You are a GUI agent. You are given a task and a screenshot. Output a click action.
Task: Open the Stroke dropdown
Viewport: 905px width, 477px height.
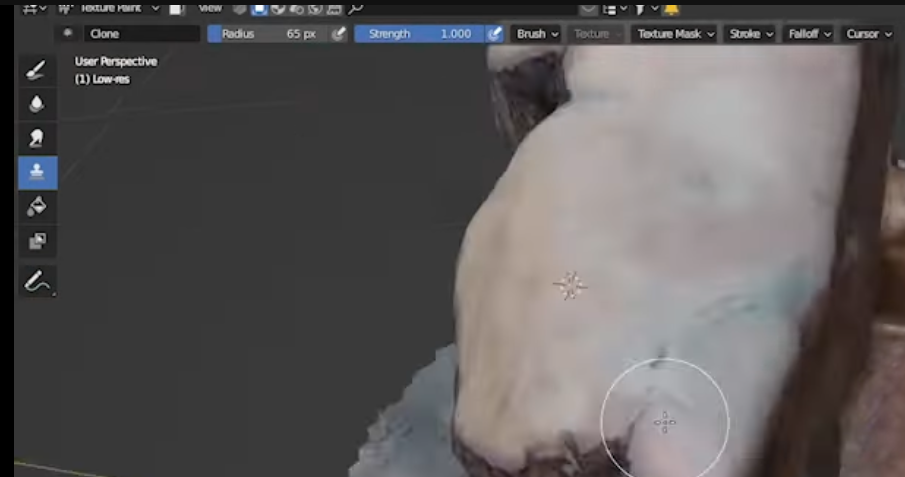tap(750, 34)
